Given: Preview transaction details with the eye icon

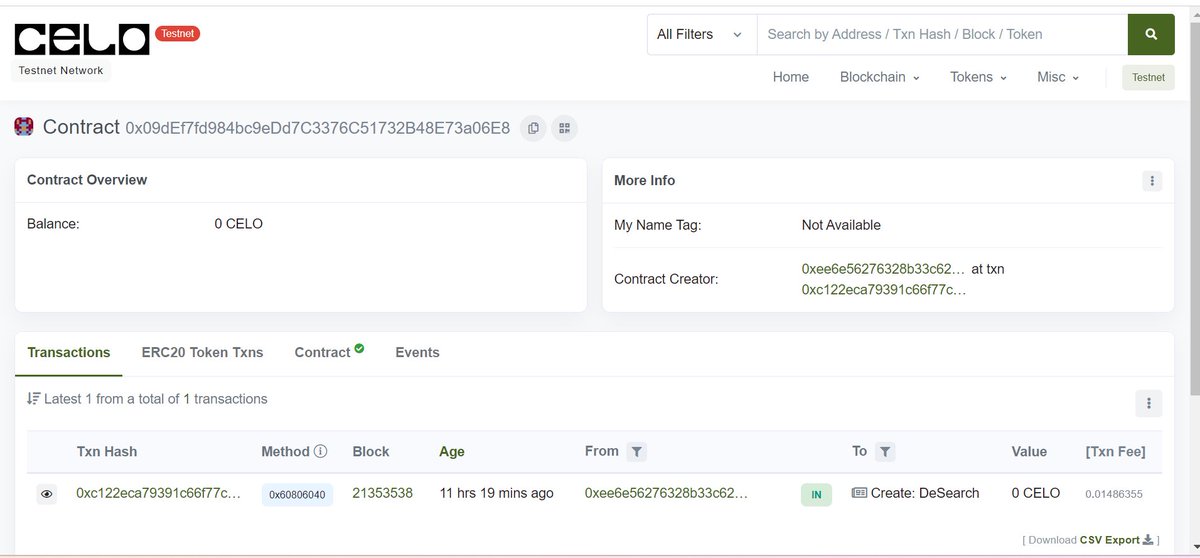Looking at the screenshot, I should (47, 494).
